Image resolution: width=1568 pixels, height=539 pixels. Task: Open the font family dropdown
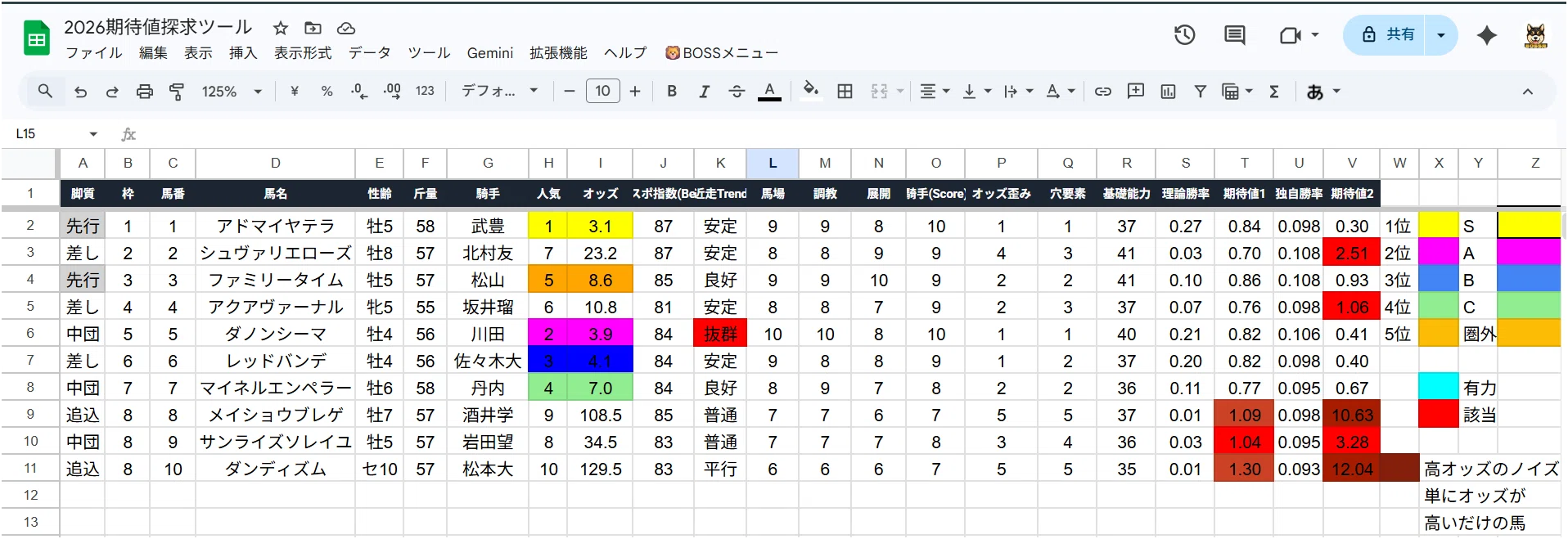tap(499, 92)
